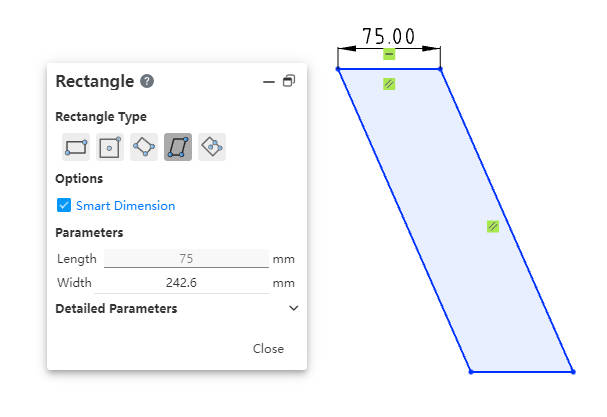Screen dimensions: 607x417
Task: Uncheck the Smart Dimension checkbox
Action: 65,205
